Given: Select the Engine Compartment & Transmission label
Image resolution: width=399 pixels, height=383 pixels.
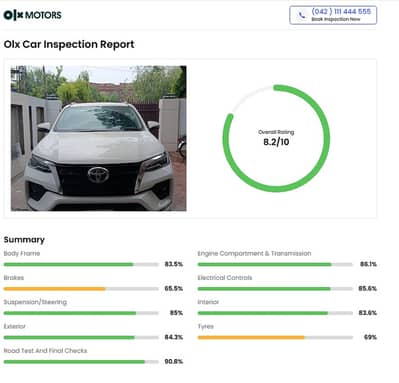Looking at the screenshot, I should [254, 253].
